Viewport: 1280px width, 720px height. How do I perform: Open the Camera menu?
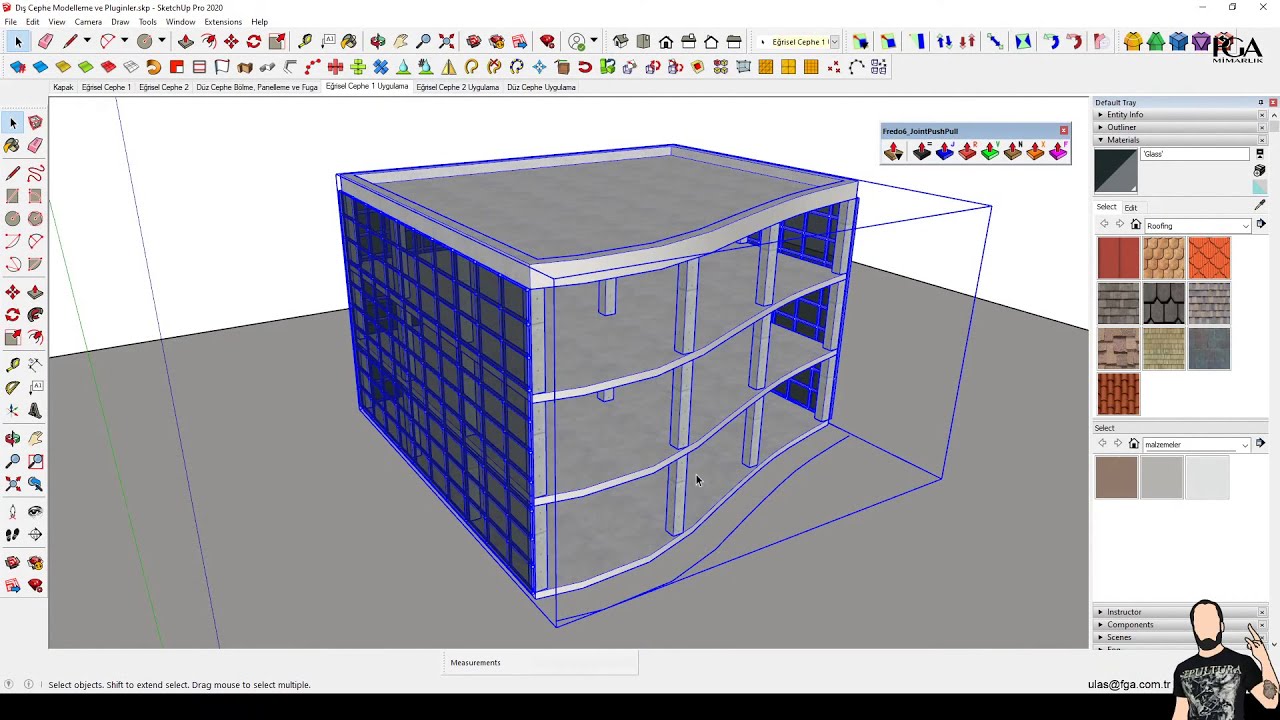click(x=88, y=22)
